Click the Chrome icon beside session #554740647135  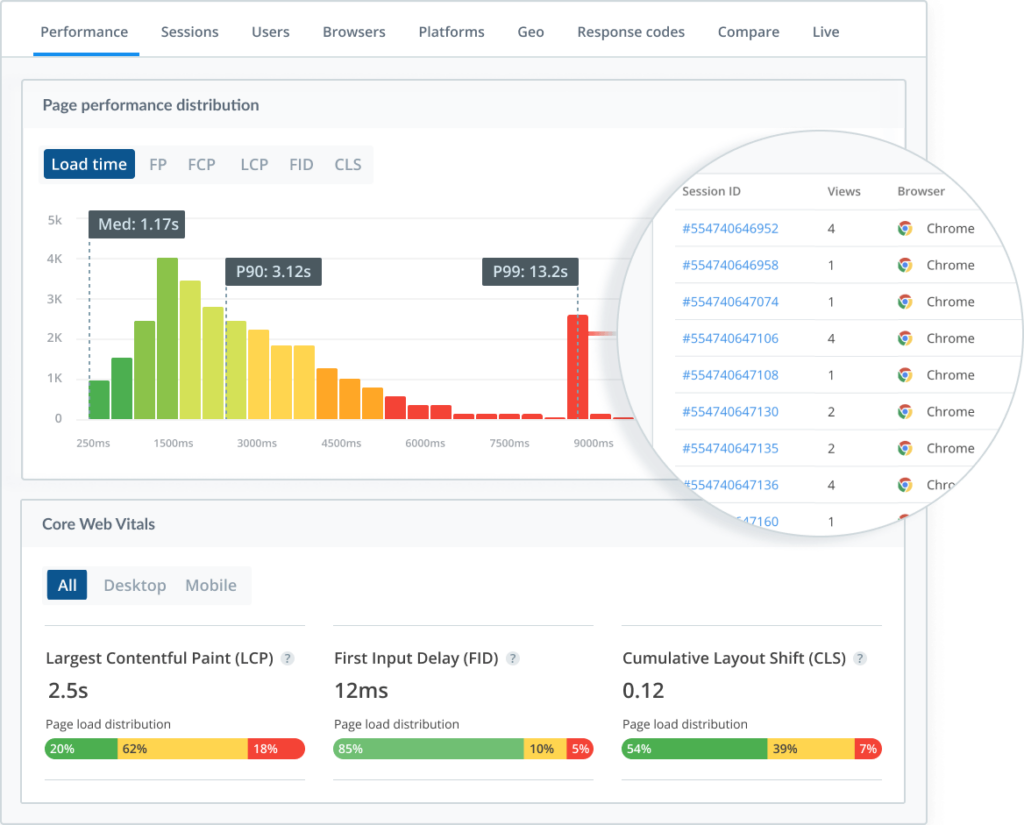coord(904,448)
